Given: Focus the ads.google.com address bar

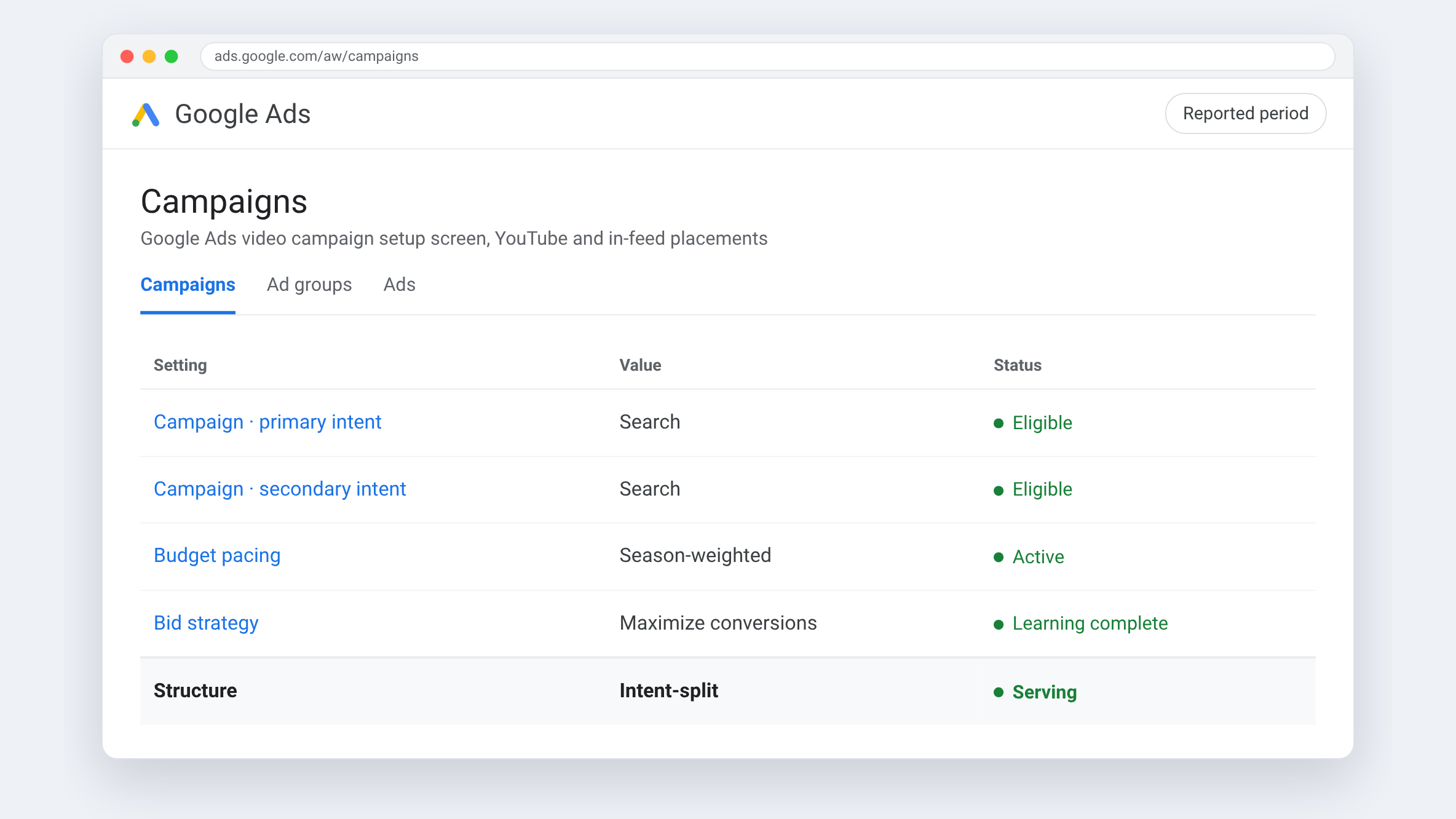Looking at the screenshot, I should [x=767, y=57].
